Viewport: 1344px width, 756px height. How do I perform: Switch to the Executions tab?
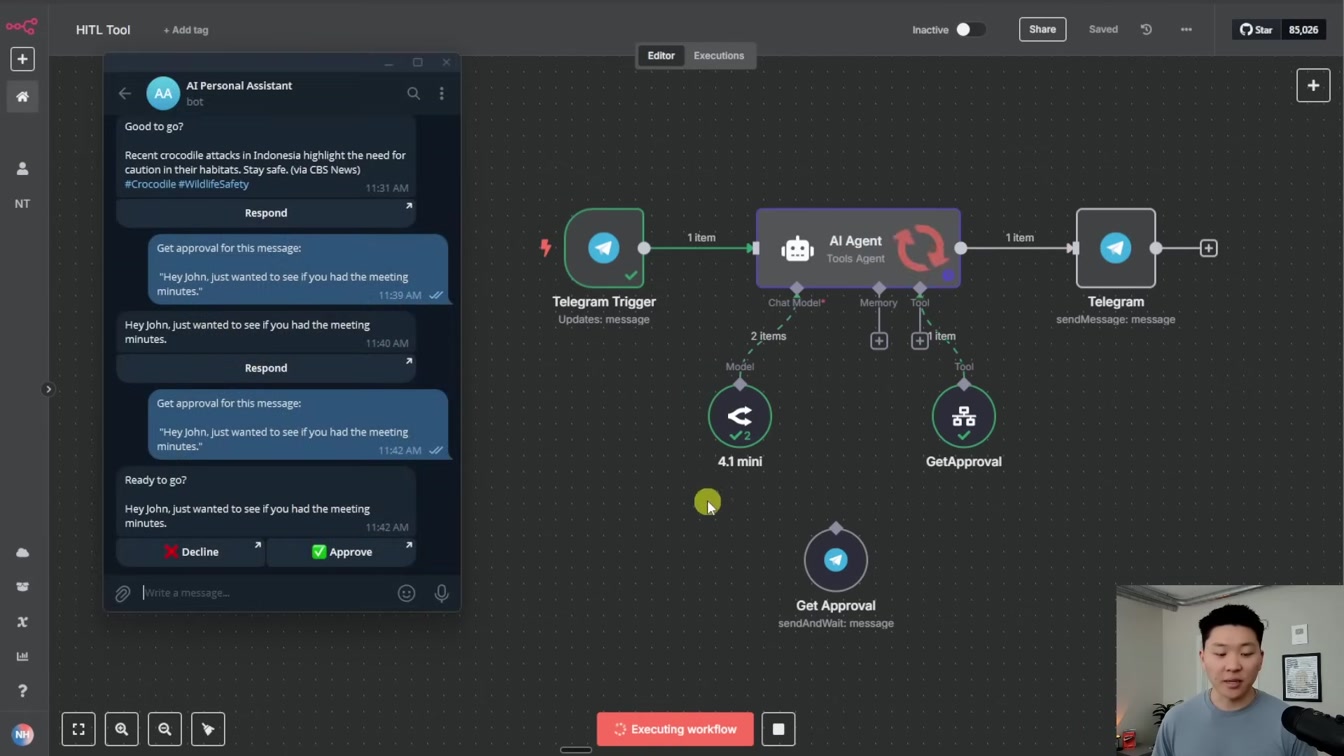pos(719,56)
